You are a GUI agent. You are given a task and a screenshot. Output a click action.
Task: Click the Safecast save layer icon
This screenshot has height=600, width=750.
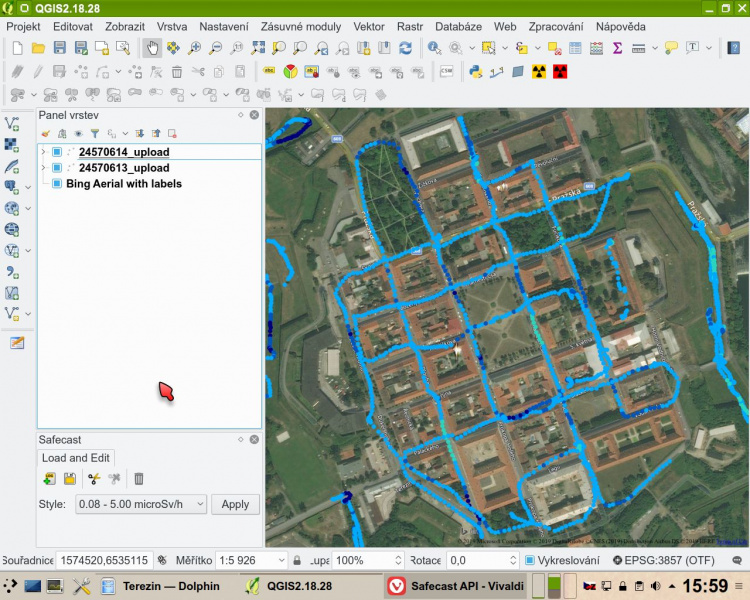coord(70,478)
